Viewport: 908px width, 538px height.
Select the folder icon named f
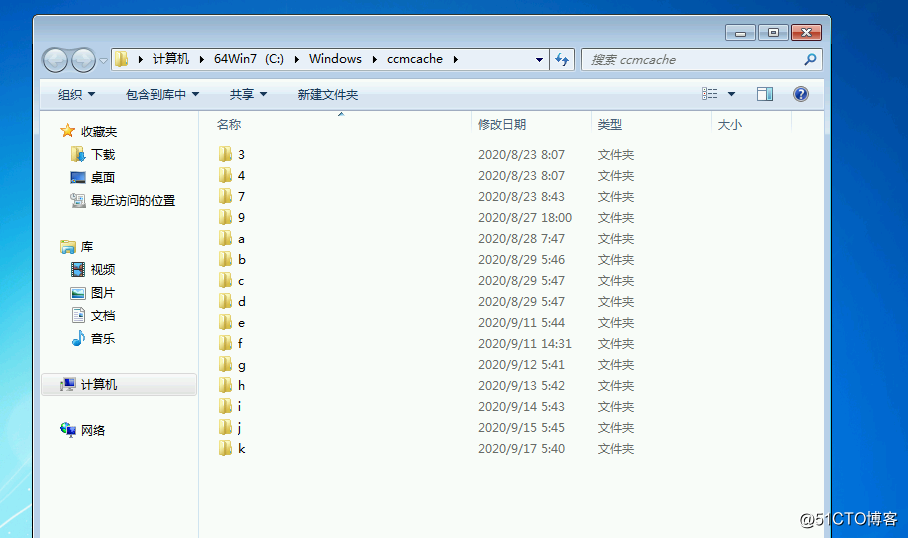[x=225, y=343]
